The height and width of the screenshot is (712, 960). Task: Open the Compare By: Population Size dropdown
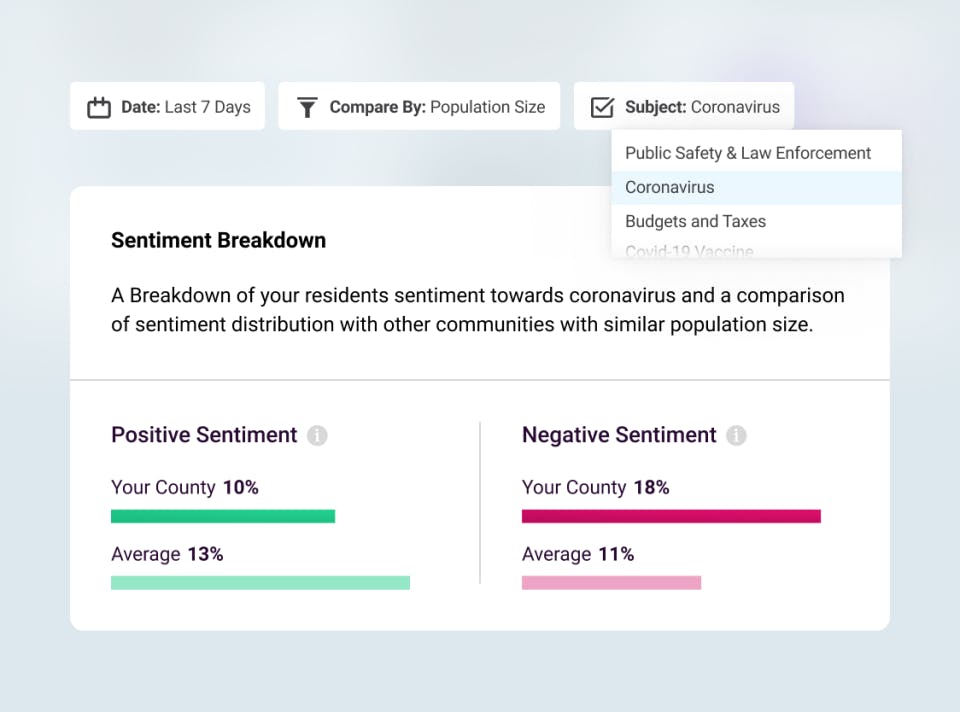tap(419, 106)
